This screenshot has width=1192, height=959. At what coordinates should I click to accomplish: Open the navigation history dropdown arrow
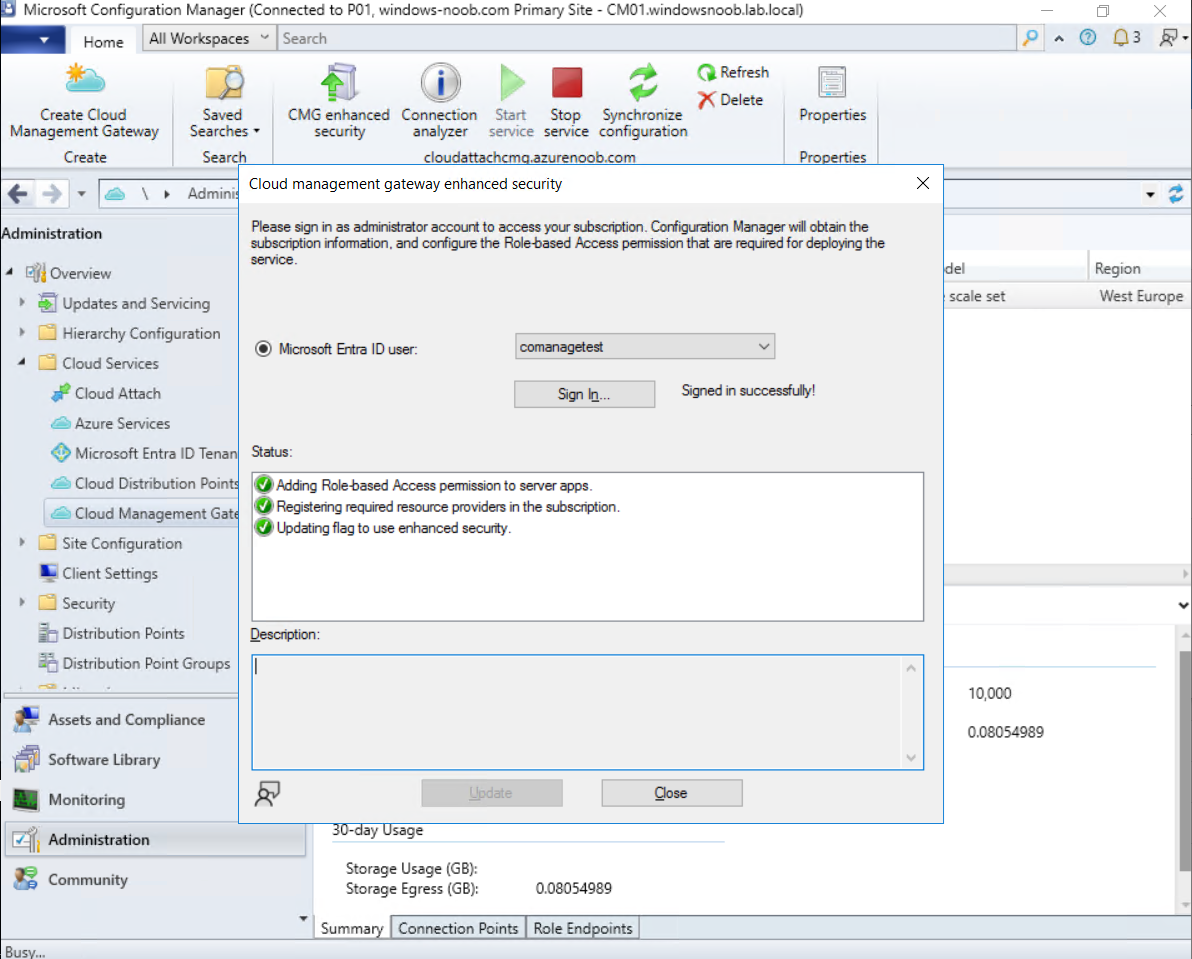[81, 194]
